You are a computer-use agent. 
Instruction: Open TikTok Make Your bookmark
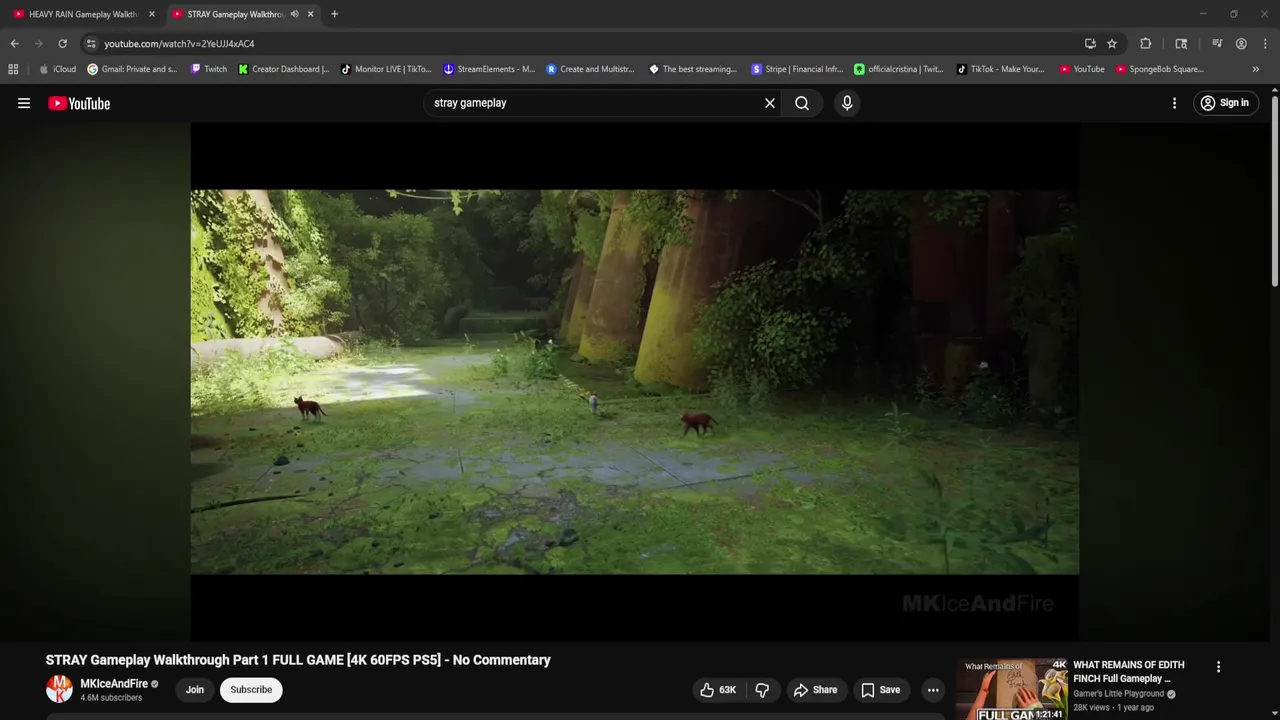1000,69
